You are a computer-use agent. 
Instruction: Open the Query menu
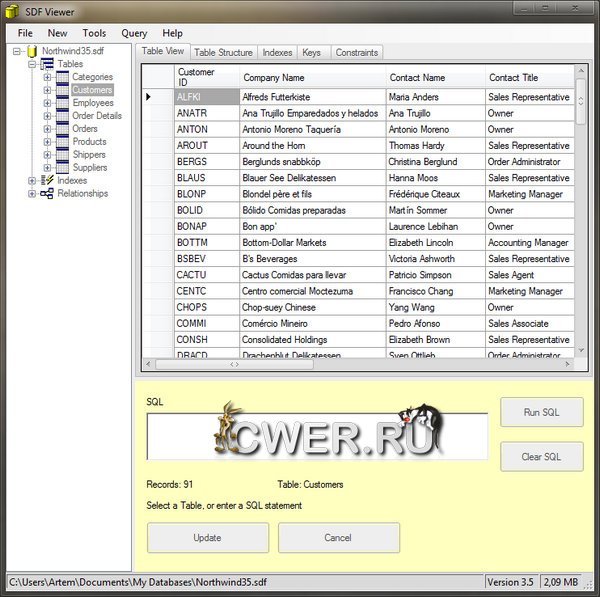pyautogui.click(x=134, y=33)
